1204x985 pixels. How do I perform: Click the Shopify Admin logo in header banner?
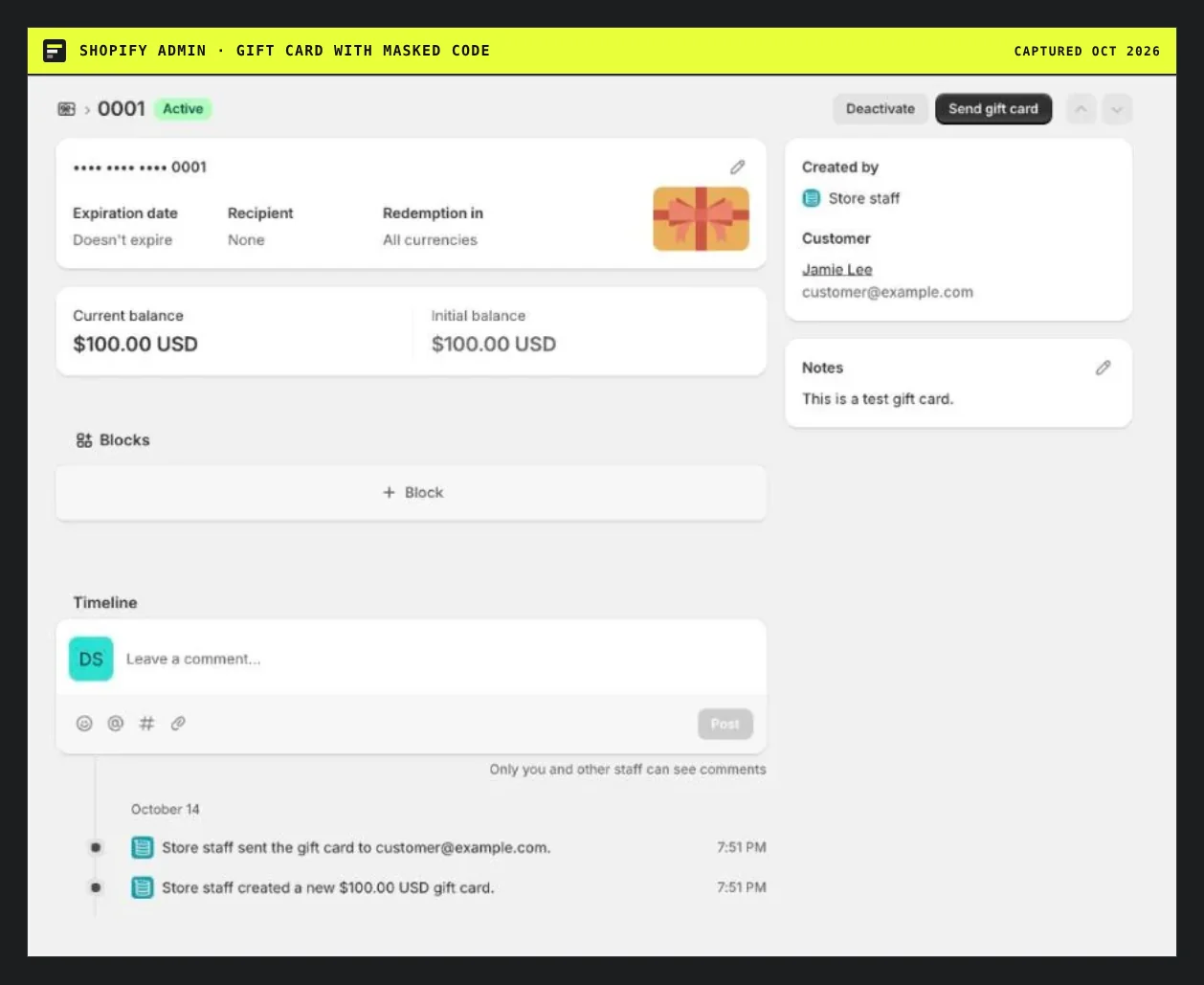[x=55, y=51]
